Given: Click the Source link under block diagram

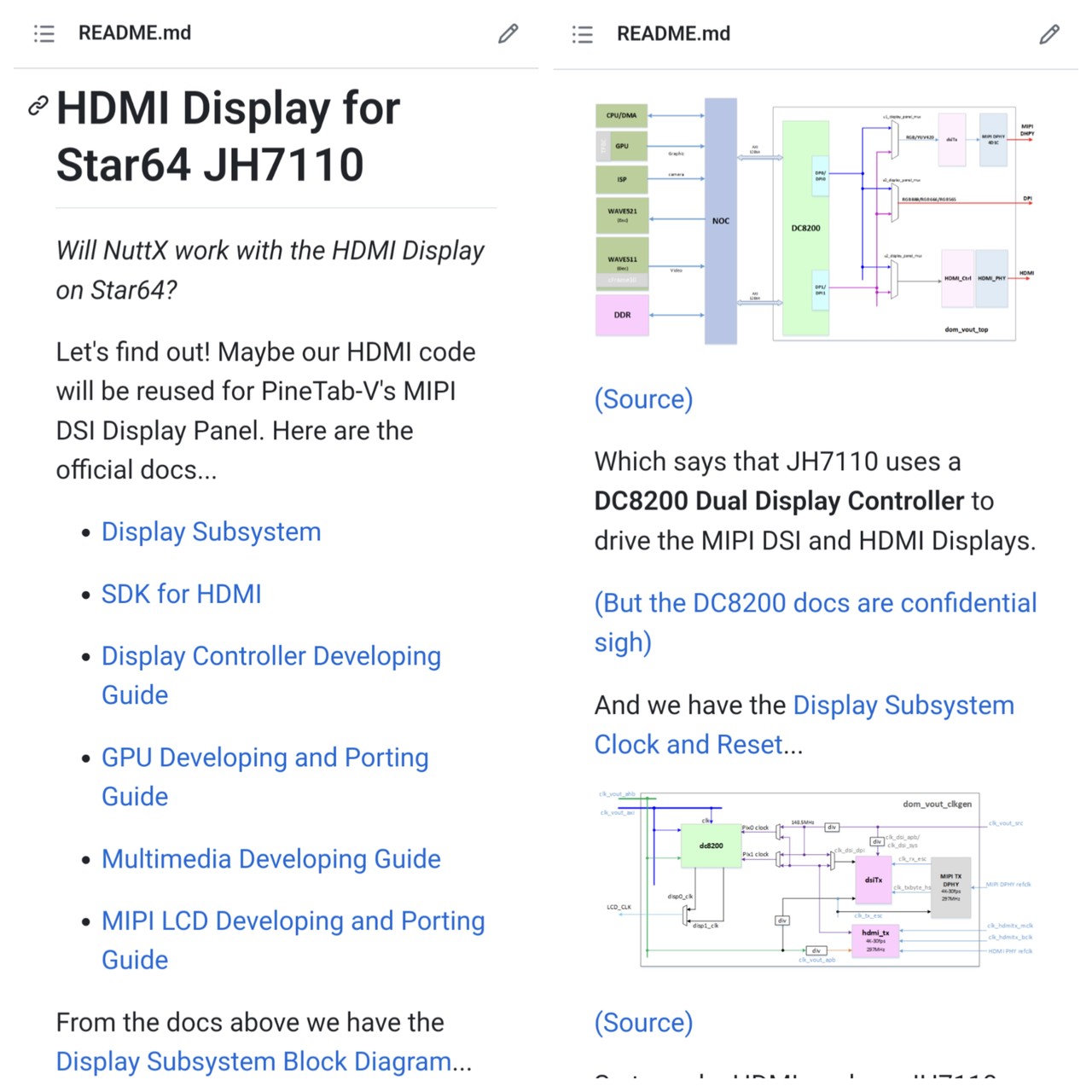Looking at the screenshot, I should tap(643, 399).
